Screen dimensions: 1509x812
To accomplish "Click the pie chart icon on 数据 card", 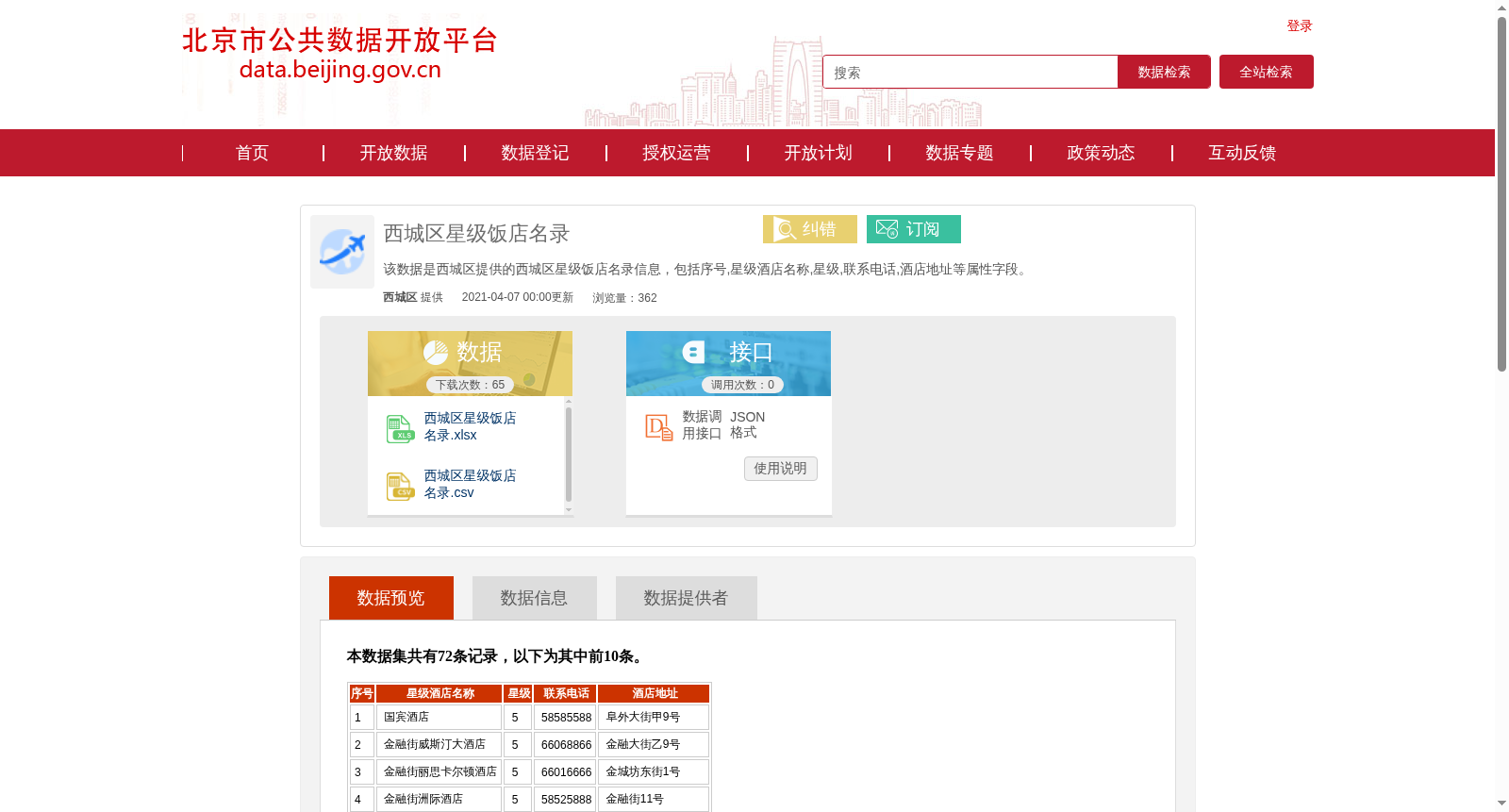I will point(436,353).
